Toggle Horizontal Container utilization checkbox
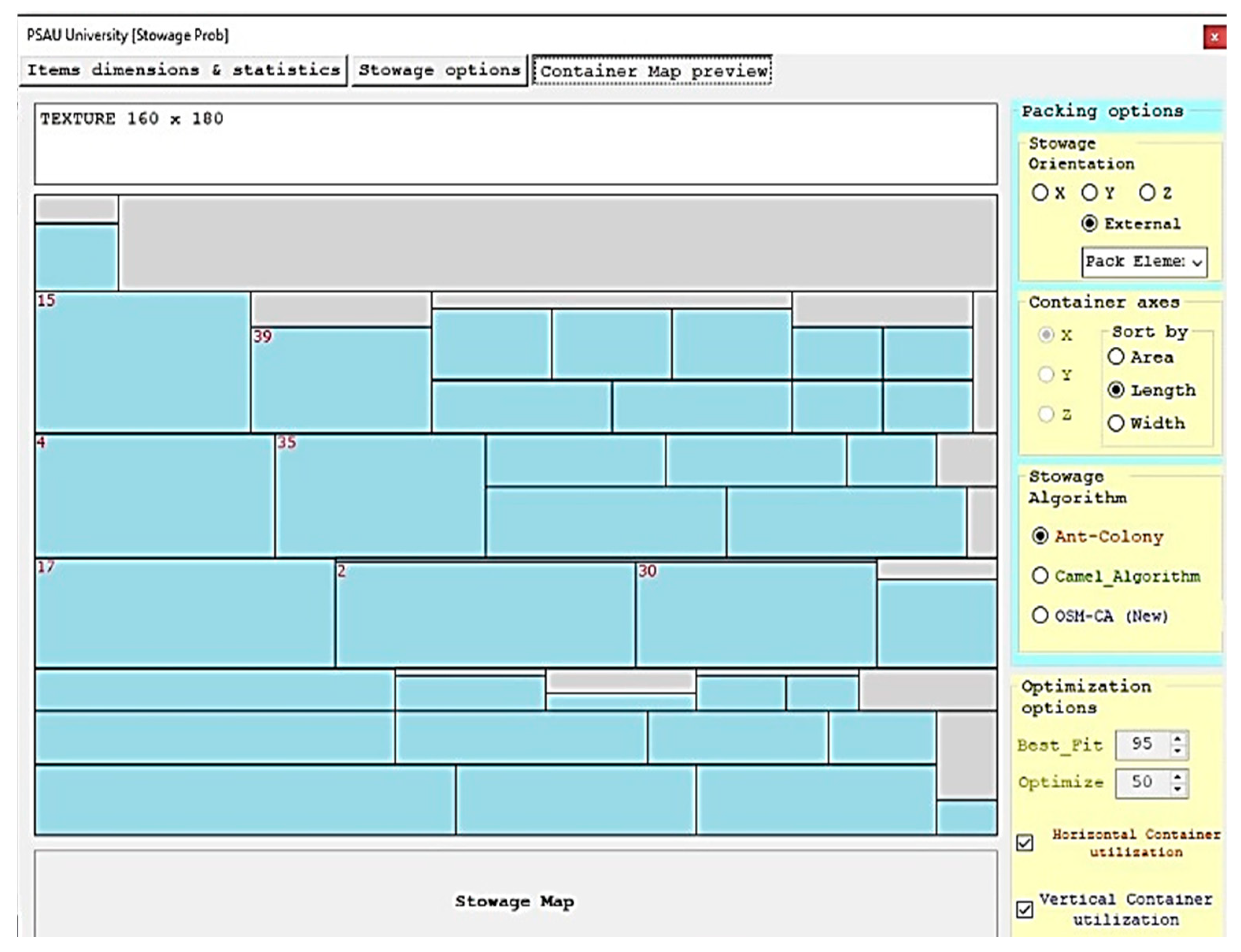Viewport: 1241px width, 952px height. tap(1025, 843)
